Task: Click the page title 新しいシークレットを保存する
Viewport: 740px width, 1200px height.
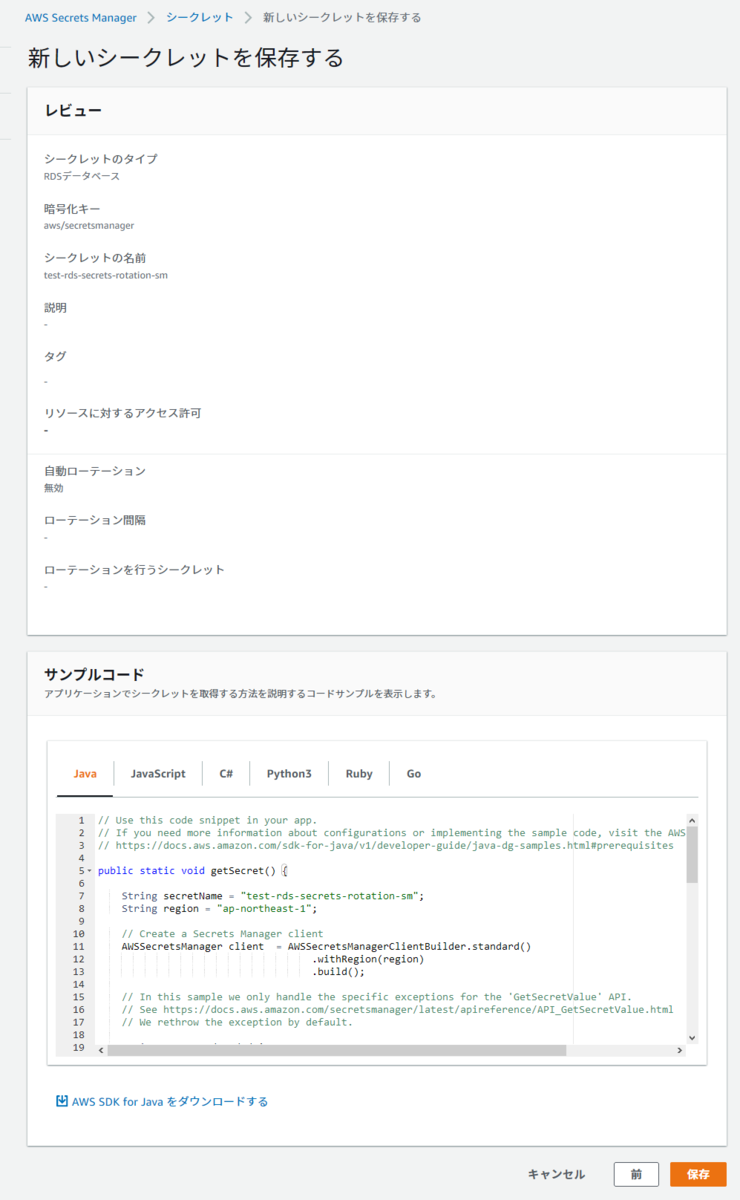Action: click(186, 58)
